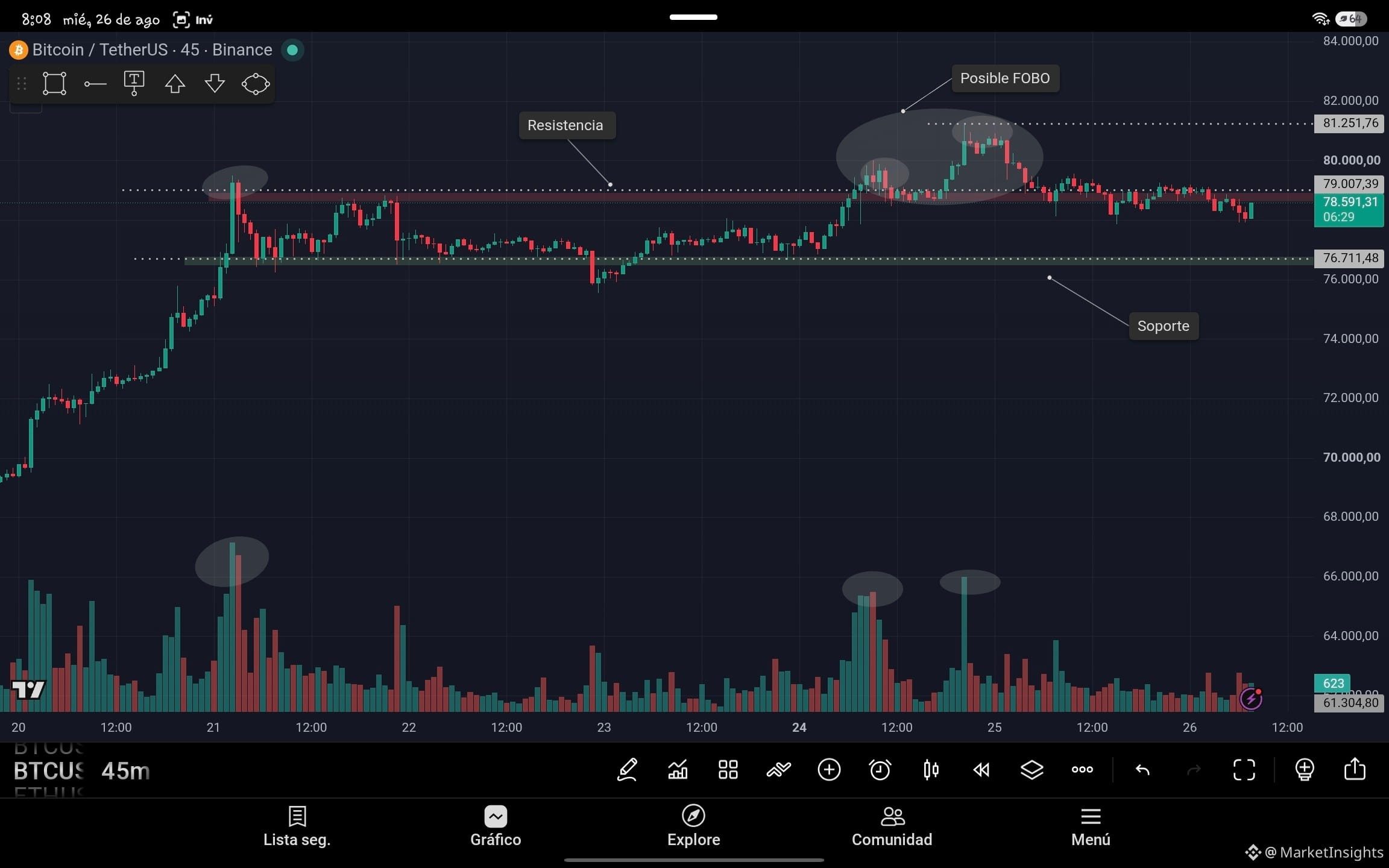Toggle the green market status dot
Viewport: 1389px width, 868px height.
pos(292,50)
